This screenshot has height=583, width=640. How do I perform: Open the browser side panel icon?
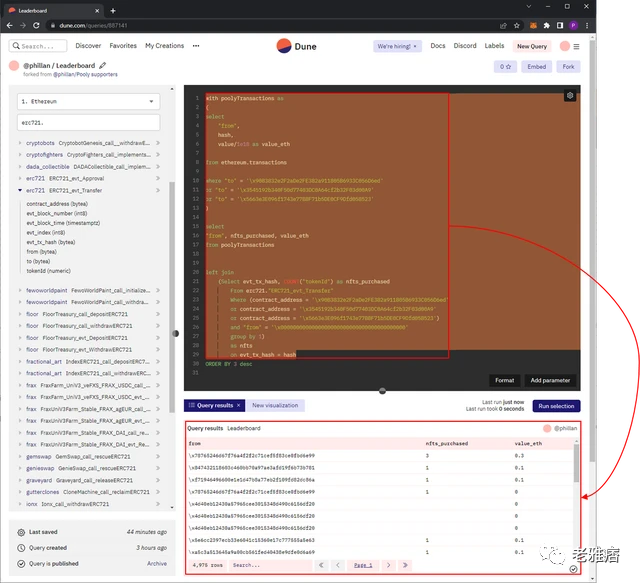[x=560, y=25]
